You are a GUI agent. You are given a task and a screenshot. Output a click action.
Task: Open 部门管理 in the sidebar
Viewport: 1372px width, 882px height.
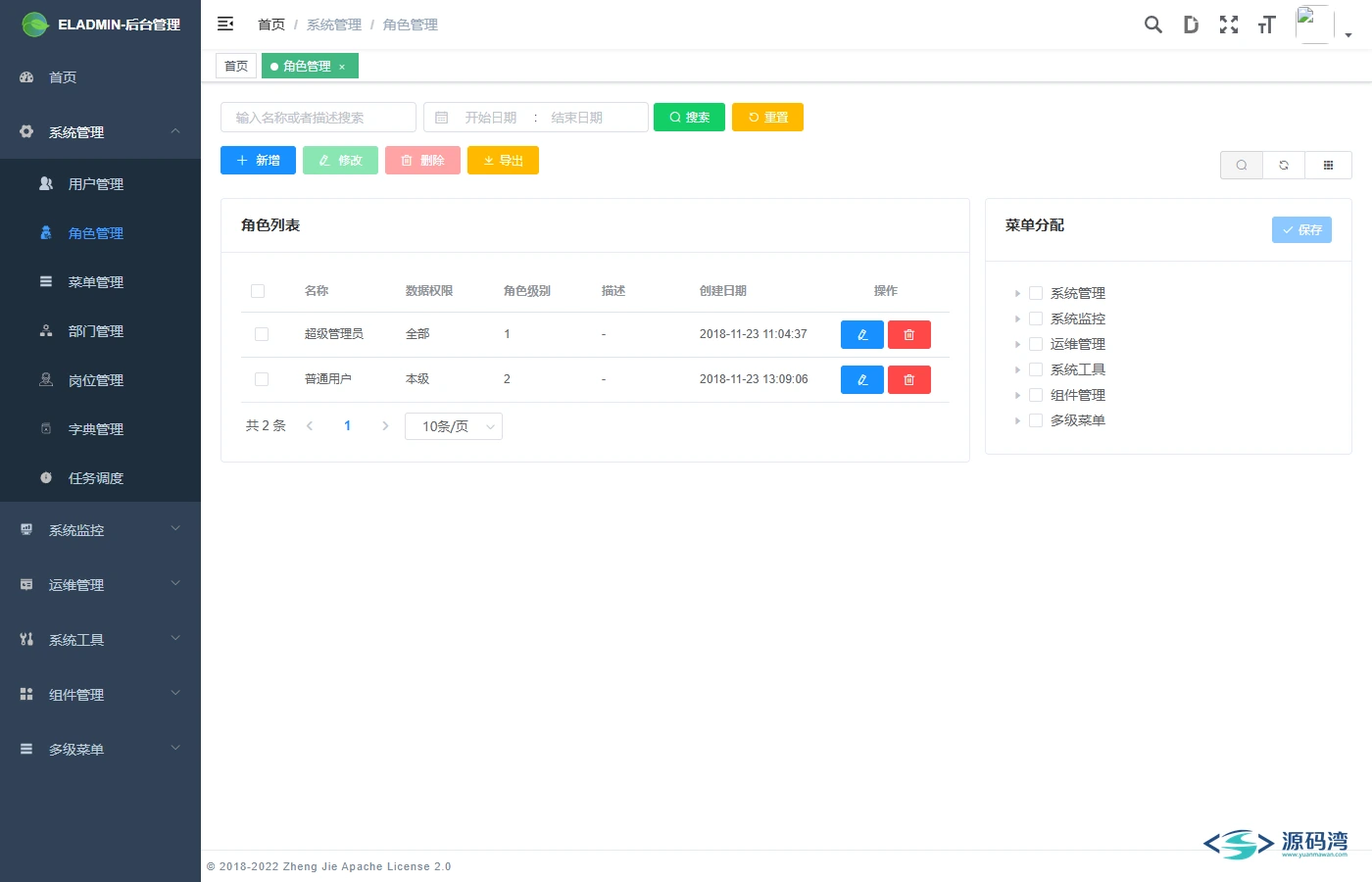coord(100,331)
